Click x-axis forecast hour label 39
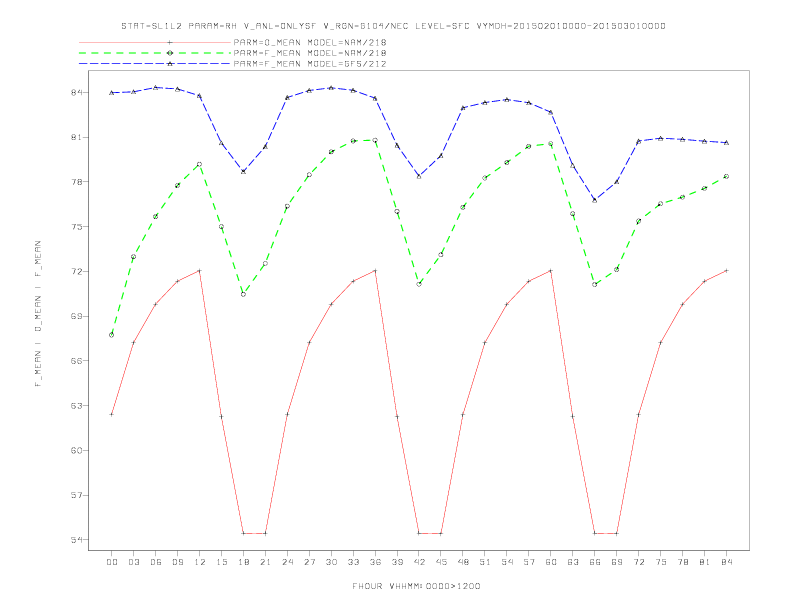This screenshot has width=792, height=612. pos(397,562)
